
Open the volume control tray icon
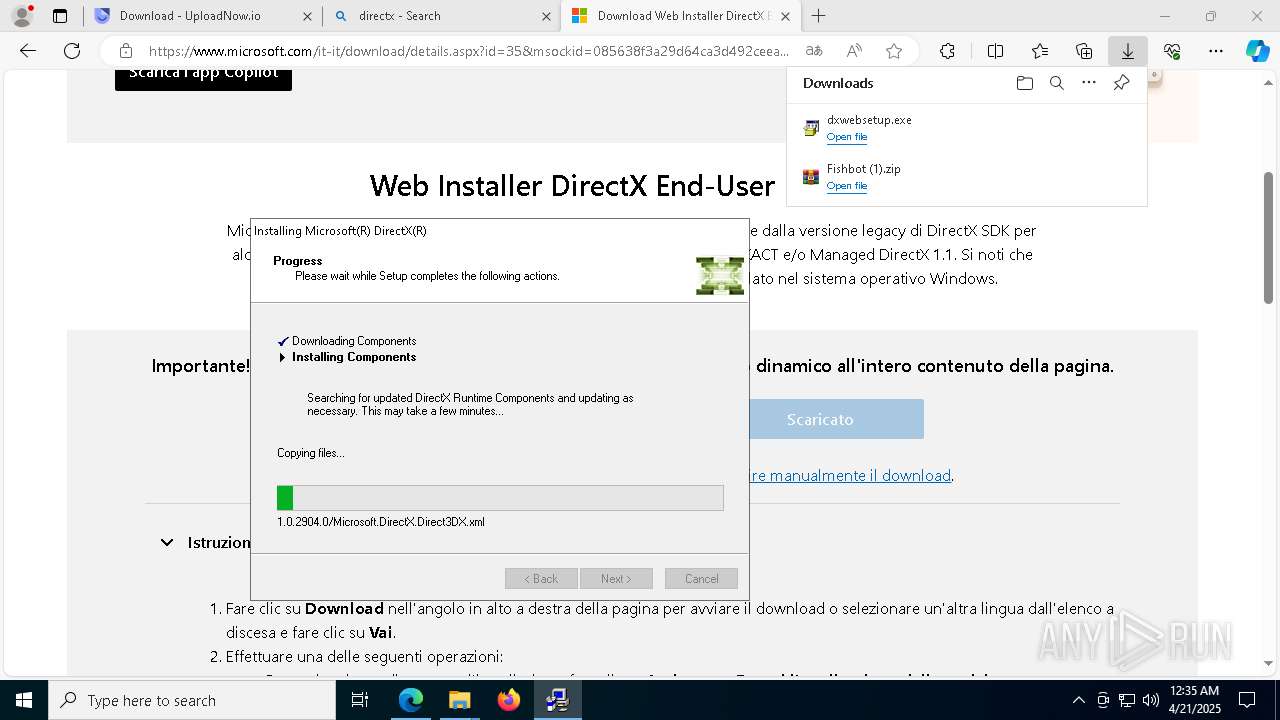(x=1150, y=700)
